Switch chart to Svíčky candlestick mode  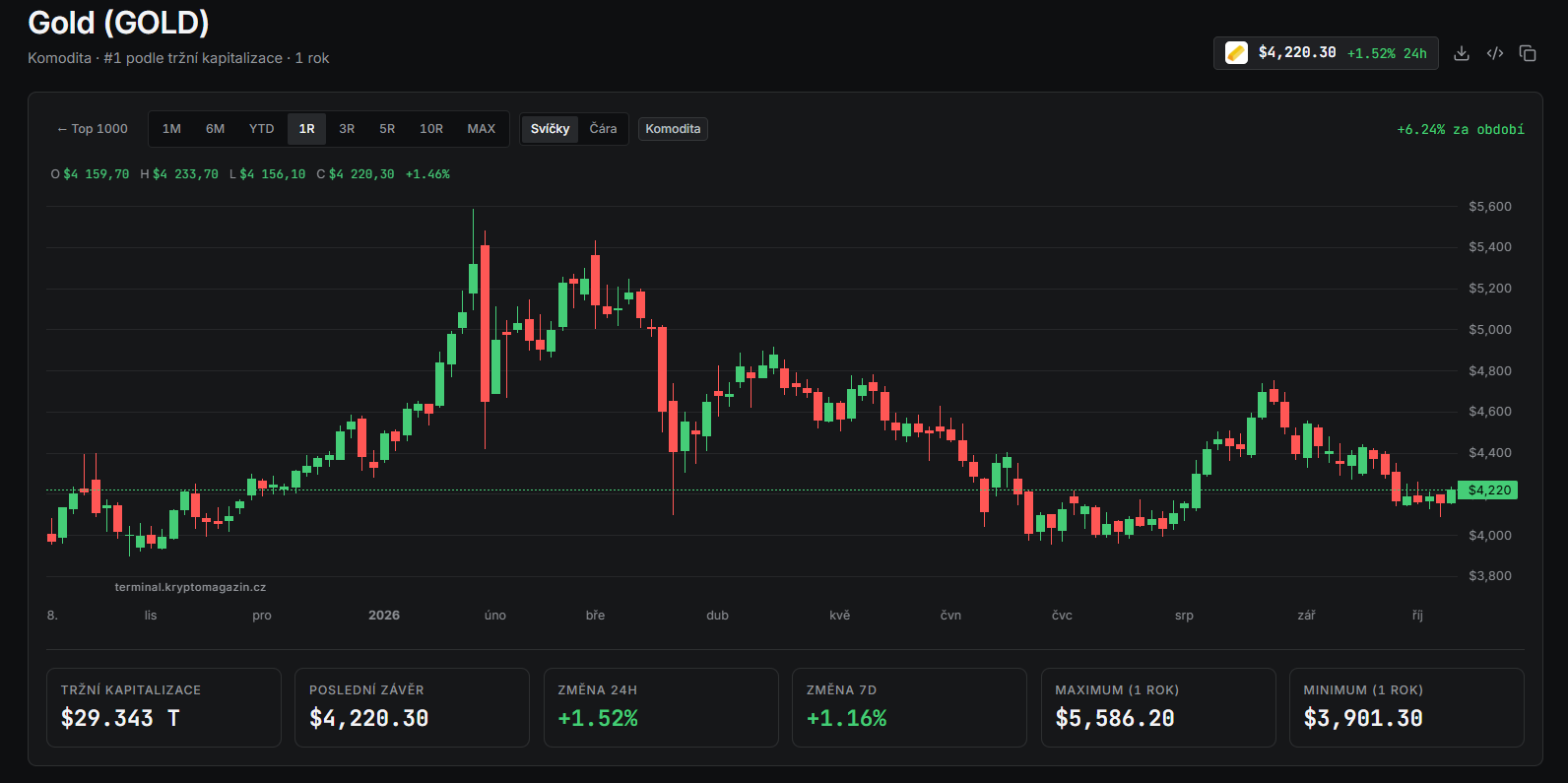point(550,129)
